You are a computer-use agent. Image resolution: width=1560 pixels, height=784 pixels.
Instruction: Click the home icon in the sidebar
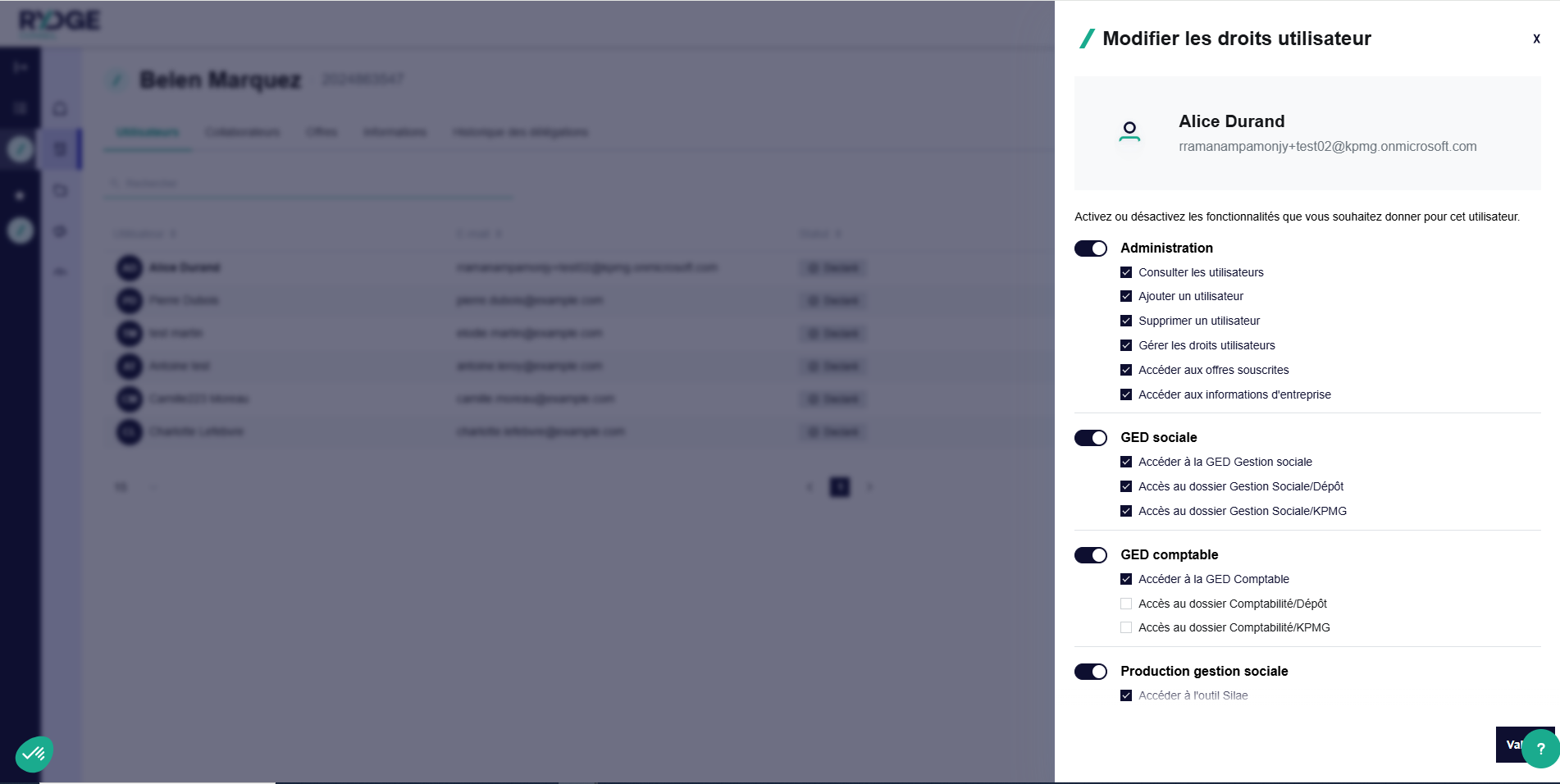coord(61,108)
